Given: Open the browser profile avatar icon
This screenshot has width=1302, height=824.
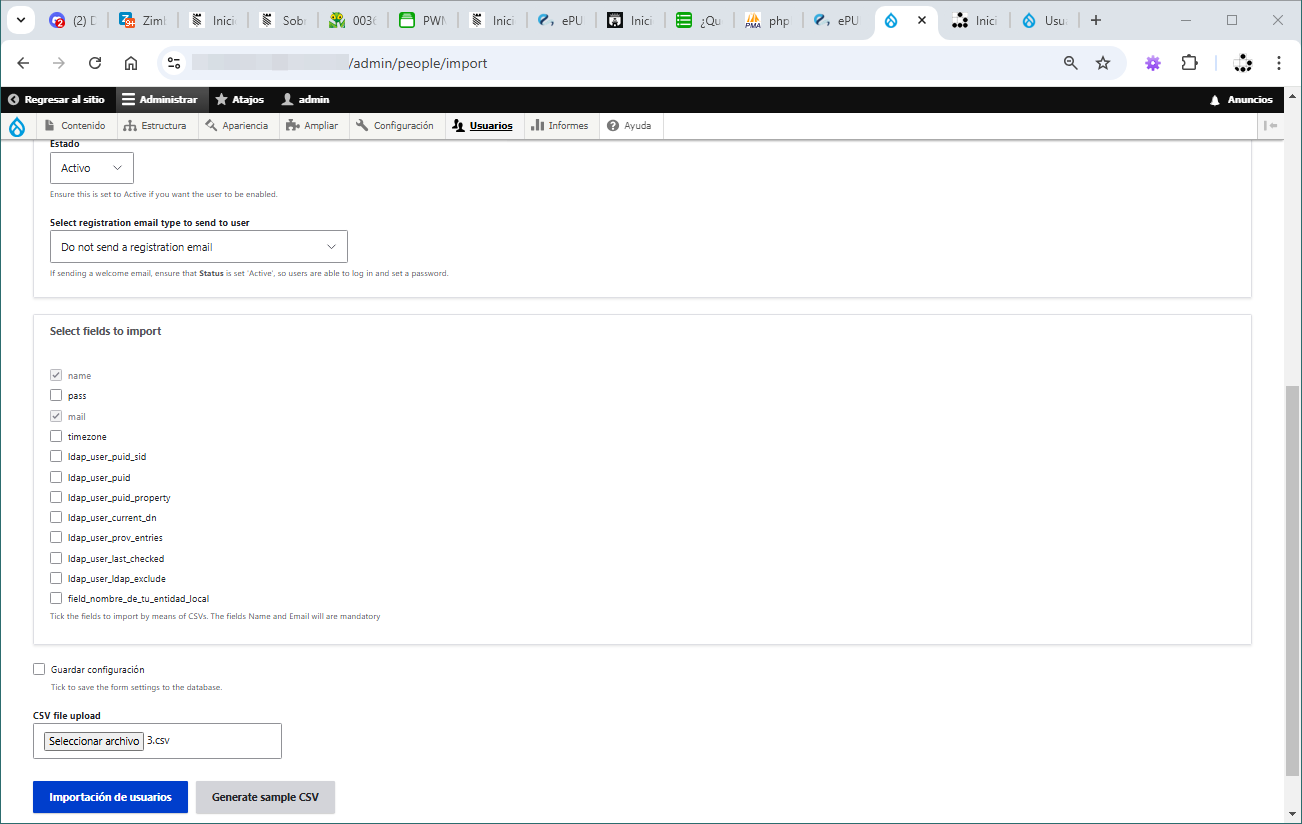Looking at the screenshot, I should click(x=1243, y=63).
